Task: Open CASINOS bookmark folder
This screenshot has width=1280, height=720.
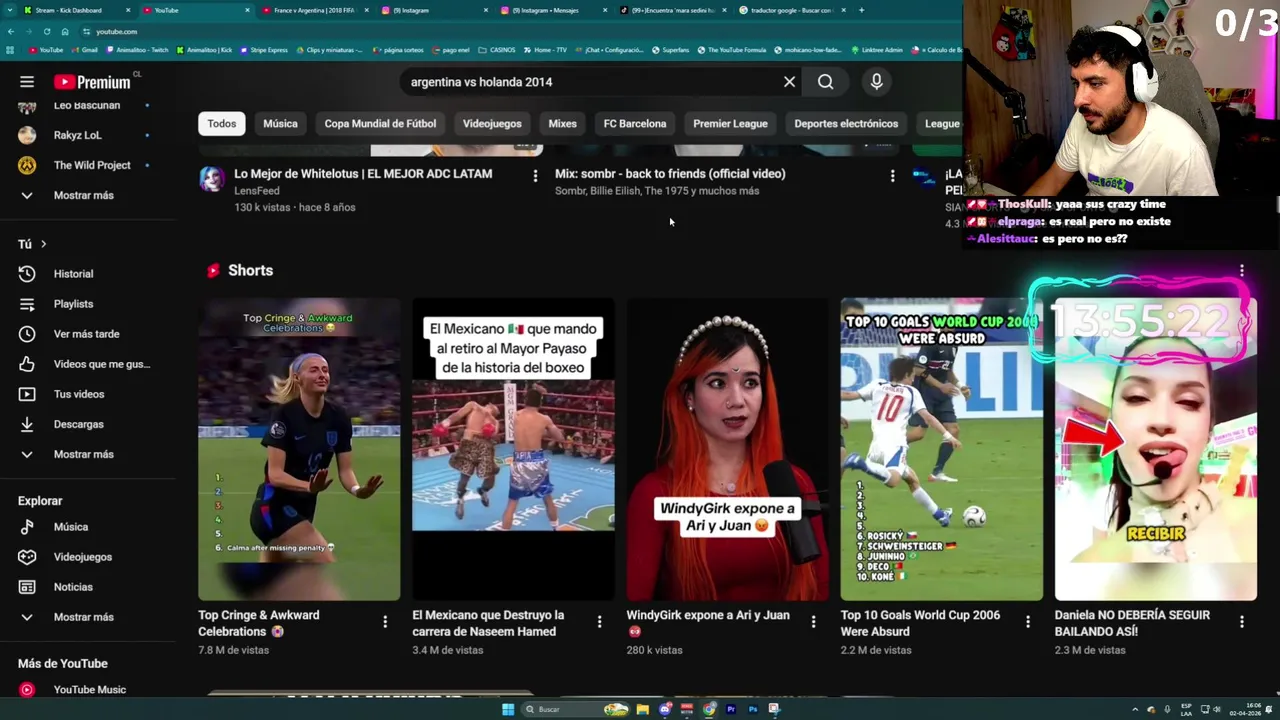Action: coord(497,50)
